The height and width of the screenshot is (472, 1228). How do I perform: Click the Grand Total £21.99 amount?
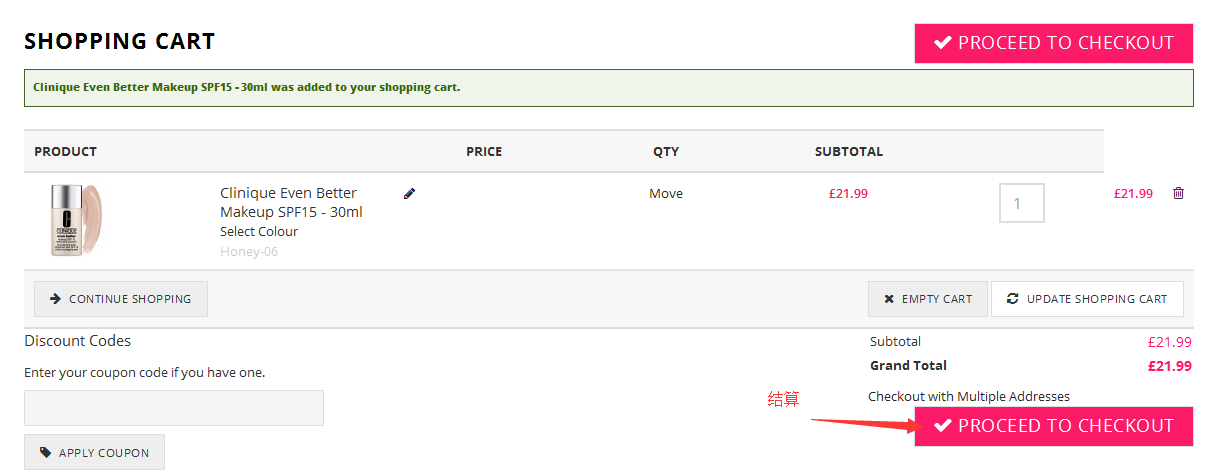[x=1169, y=366]
